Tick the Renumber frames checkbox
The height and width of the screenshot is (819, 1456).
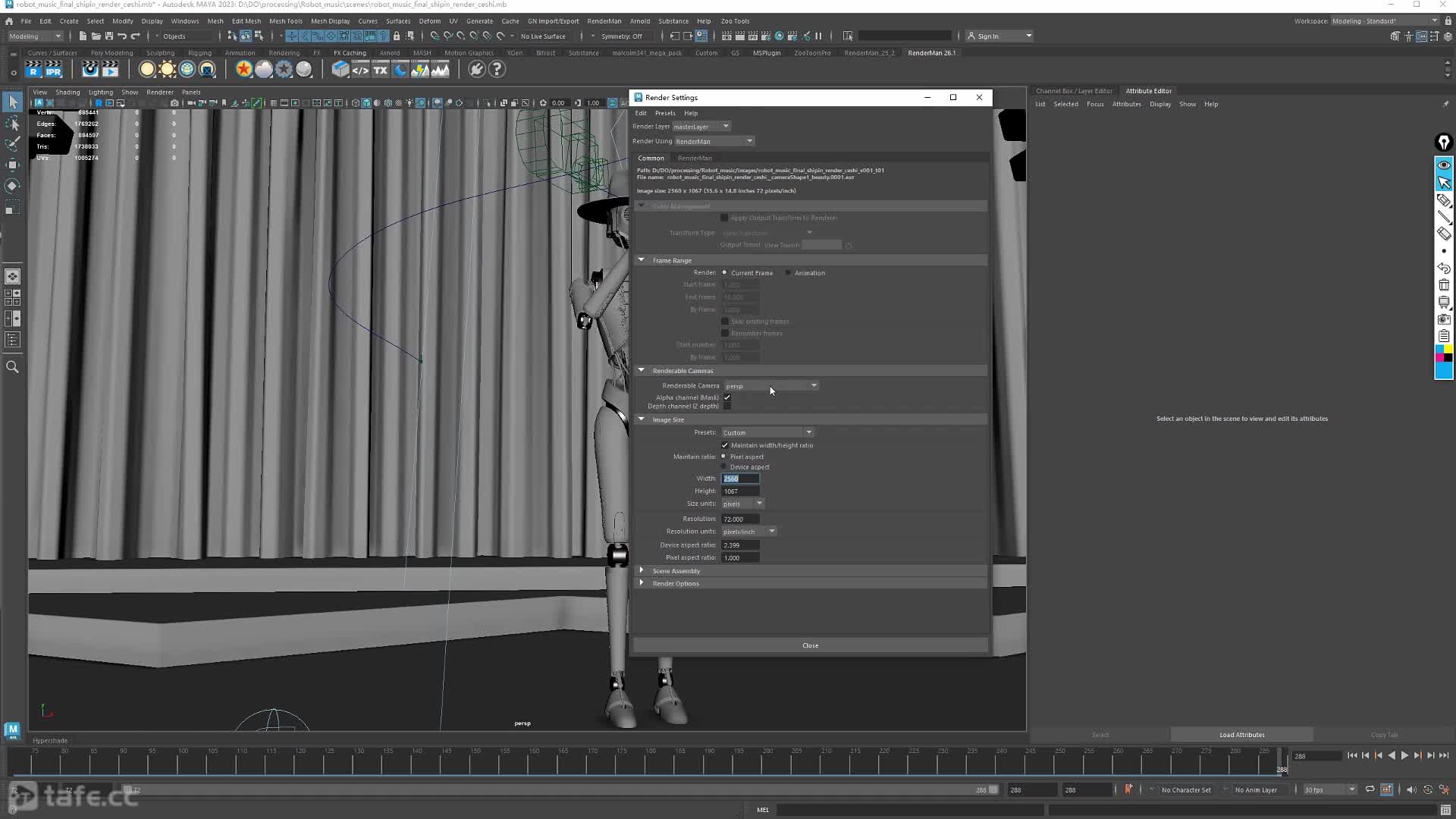[725, 334]
